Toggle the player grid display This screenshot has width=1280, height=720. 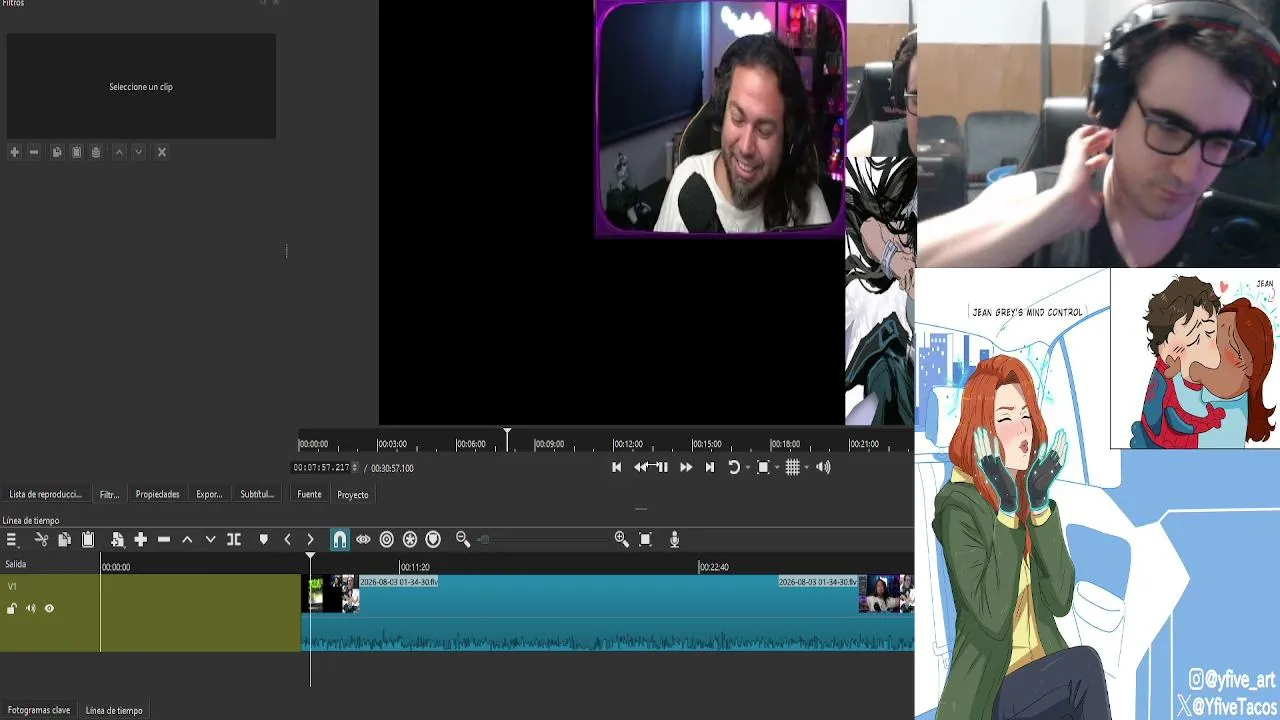click(792, 467)
